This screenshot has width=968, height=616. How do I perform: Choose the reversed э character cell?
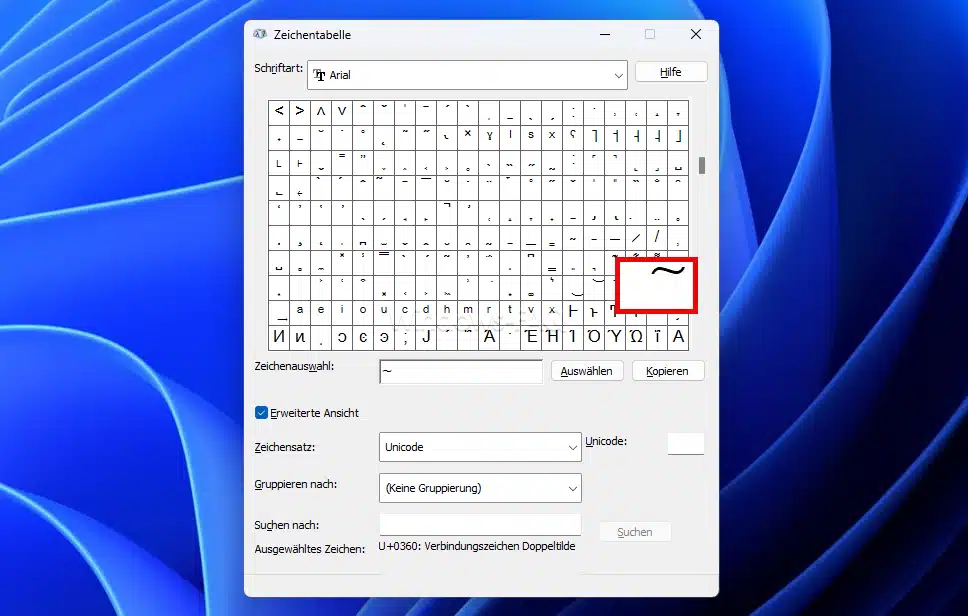point(384,338)
